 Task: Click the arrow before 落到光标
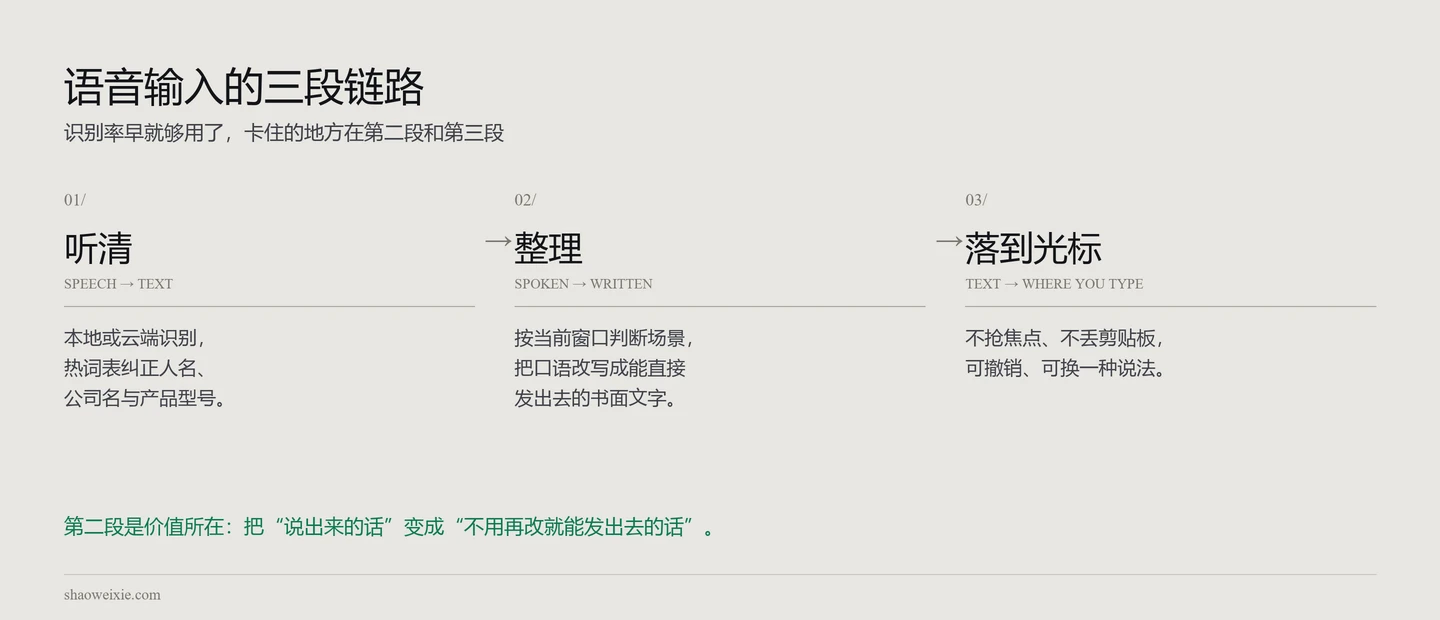pyautogui.click(x=949, y=241)
